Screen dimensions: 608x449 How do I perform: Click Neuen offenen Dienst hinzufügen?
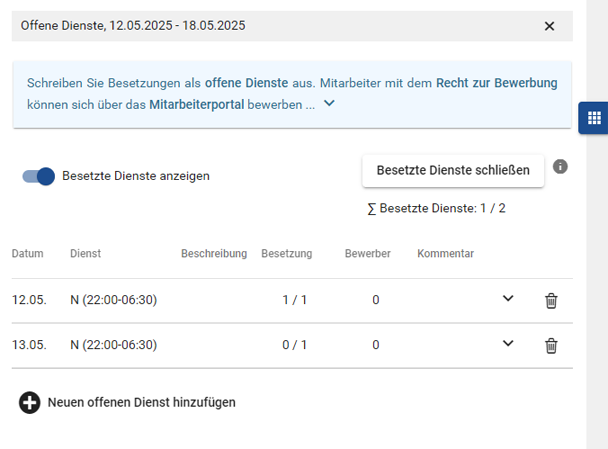[141, 403]
